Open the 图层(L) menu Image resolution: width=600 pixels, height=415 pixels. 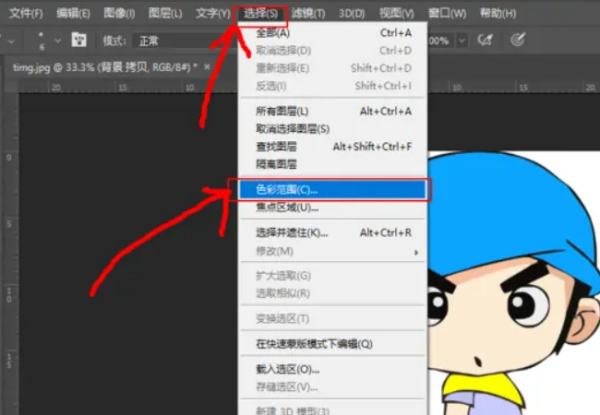click(165, 13)
